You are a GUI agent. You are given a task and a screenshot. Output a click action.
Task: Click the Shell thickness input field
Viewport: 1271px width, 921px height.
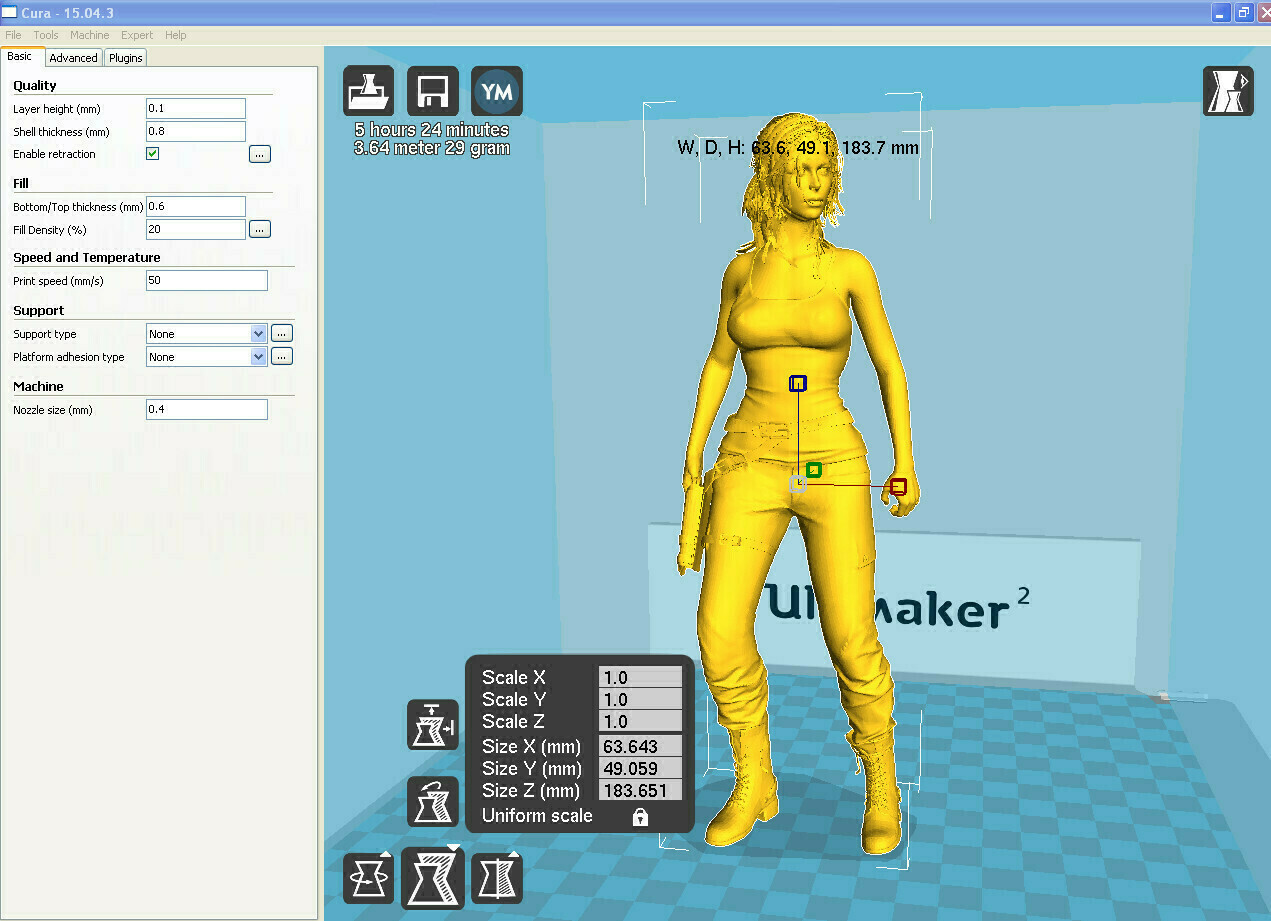(x=196, y=131)
